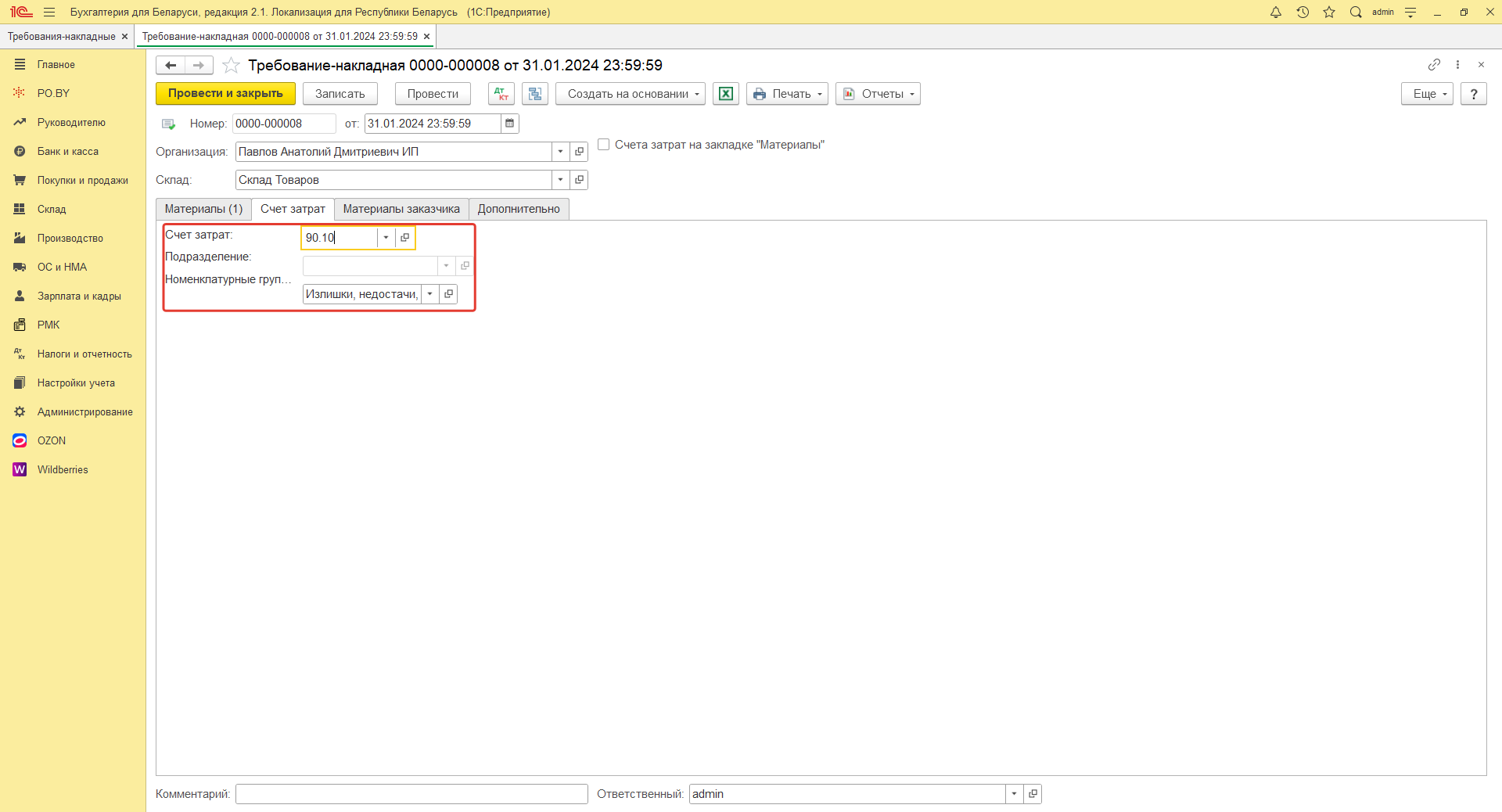Toggle Счета затрат на закладке Материалы checkbox
This screenshot has height=812, width=1502.
pos(604,145)
